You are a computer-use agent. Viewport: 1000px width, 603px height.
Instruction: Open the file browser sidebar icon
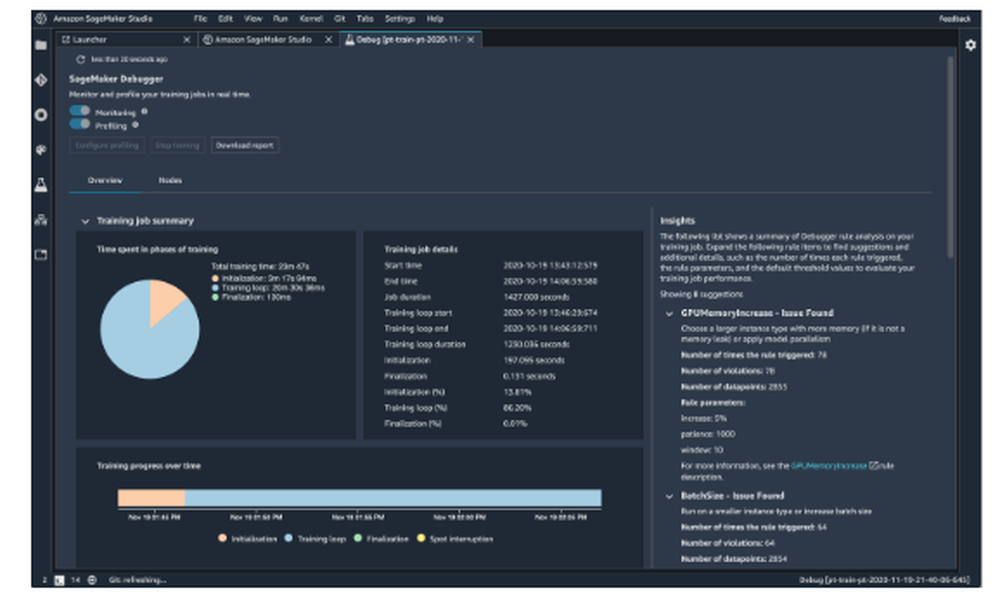[41, 45]
